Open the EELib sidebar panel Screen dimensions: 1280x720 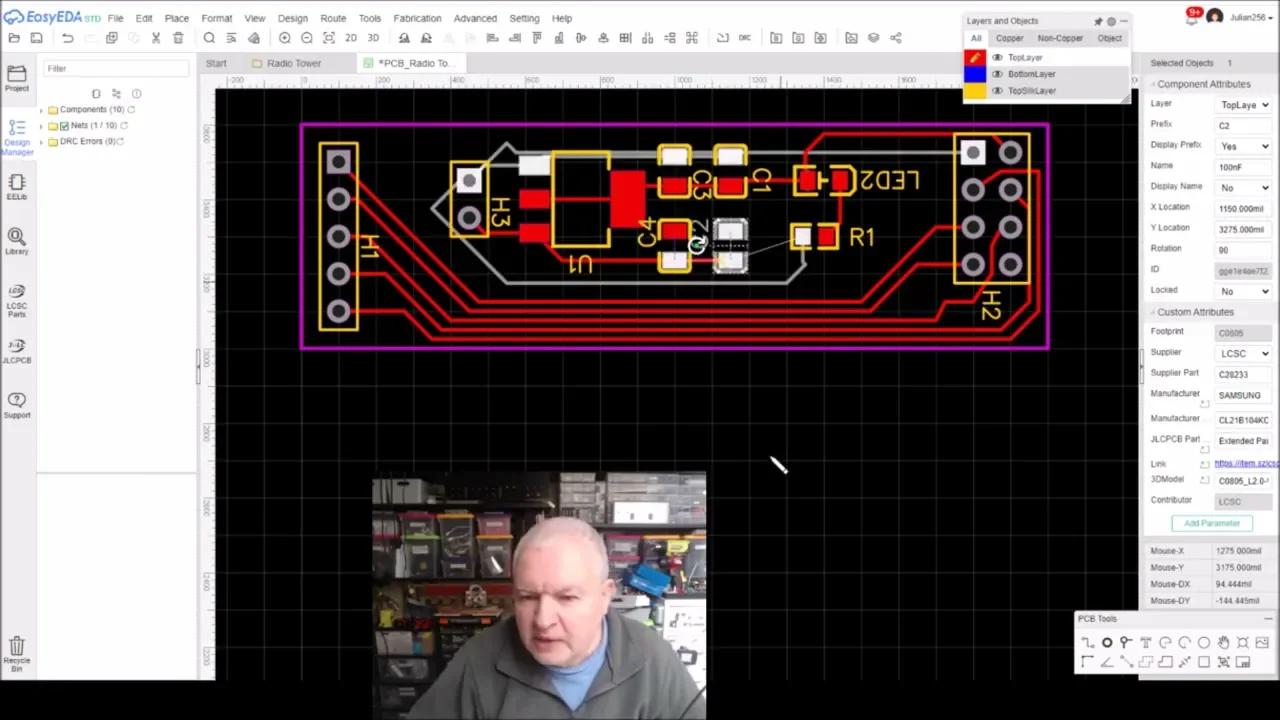click(x=17, y=187)
